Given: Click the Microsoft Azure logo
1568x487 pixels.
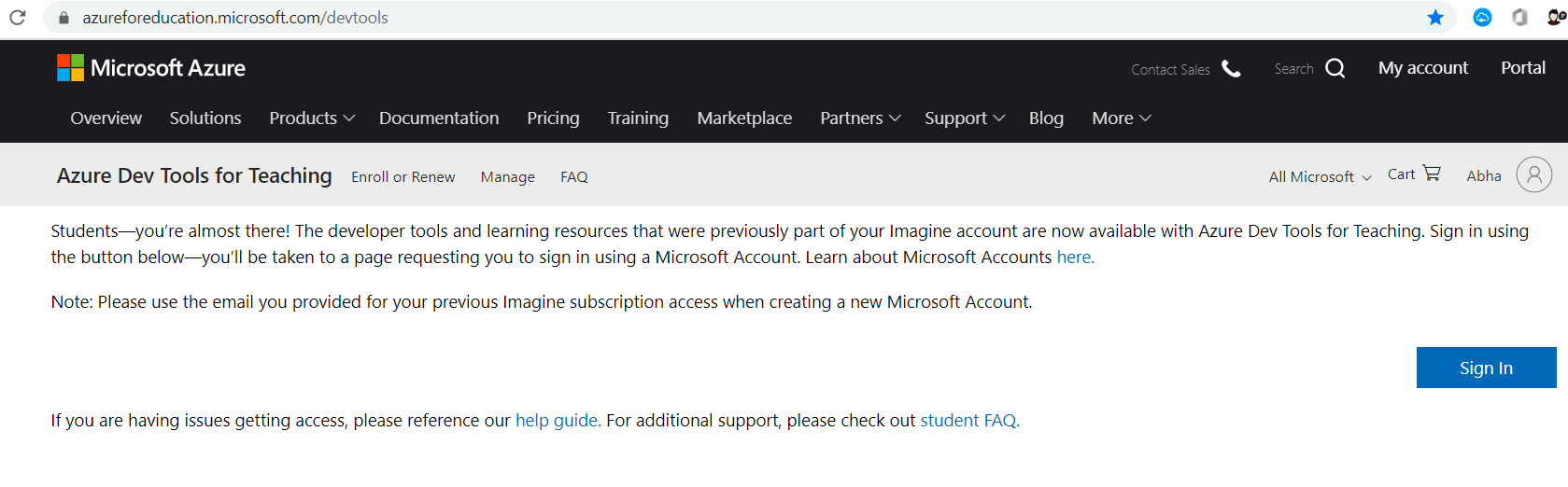Looking at the screenshot, I should click(x=151, y=68).
